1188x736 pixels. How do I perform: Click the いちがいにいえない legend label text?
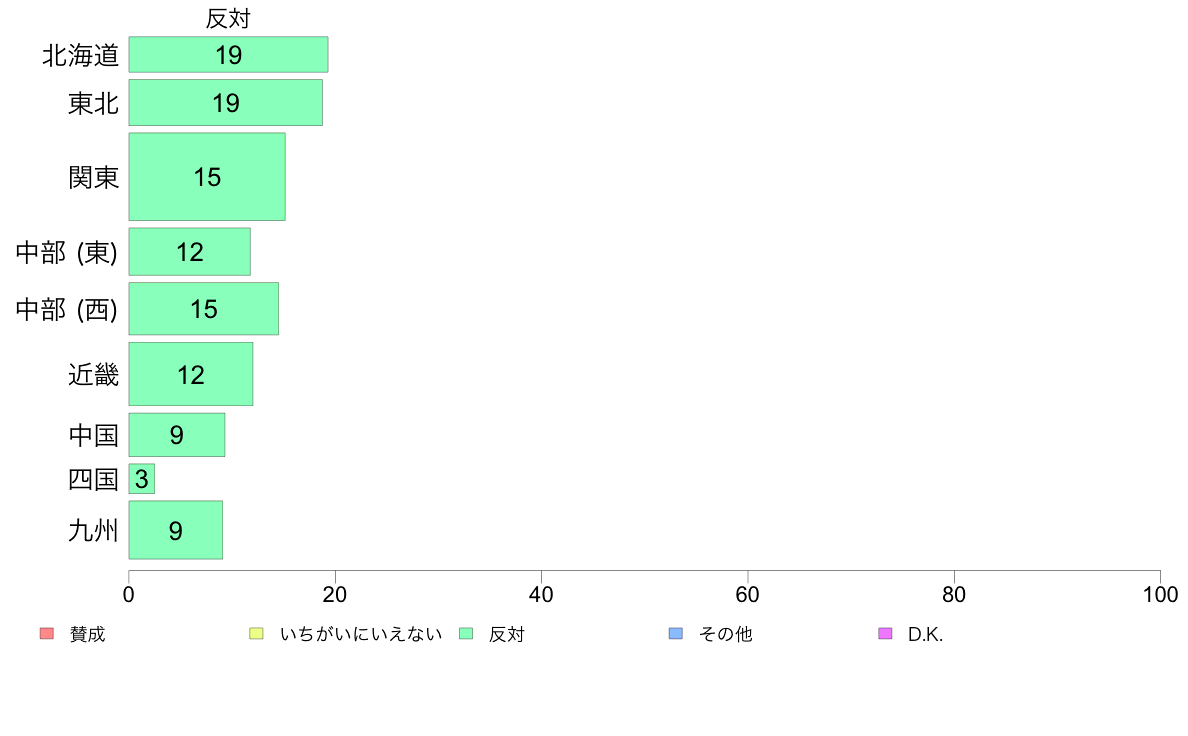coord(361,634)
